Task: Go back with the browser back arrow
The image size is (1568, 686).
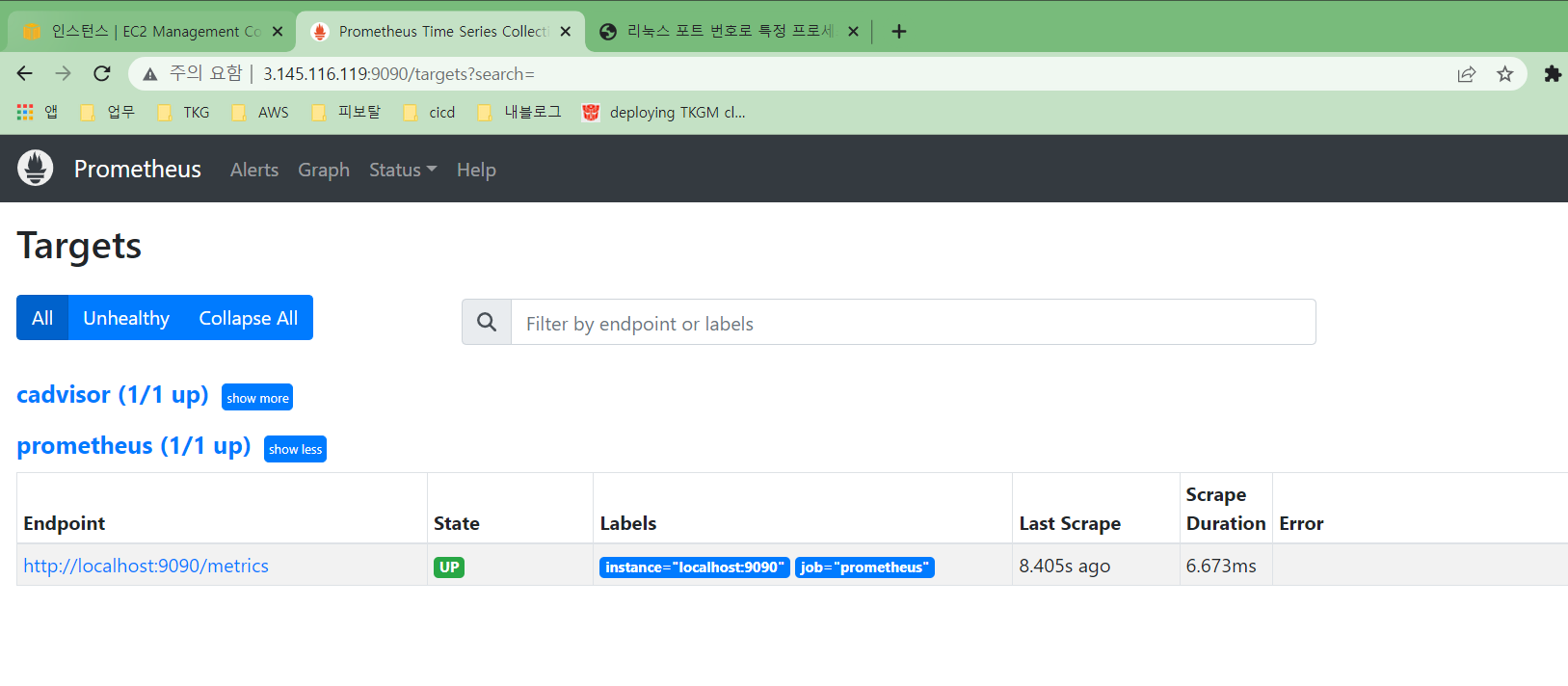Action: click(x=25, y=74)
